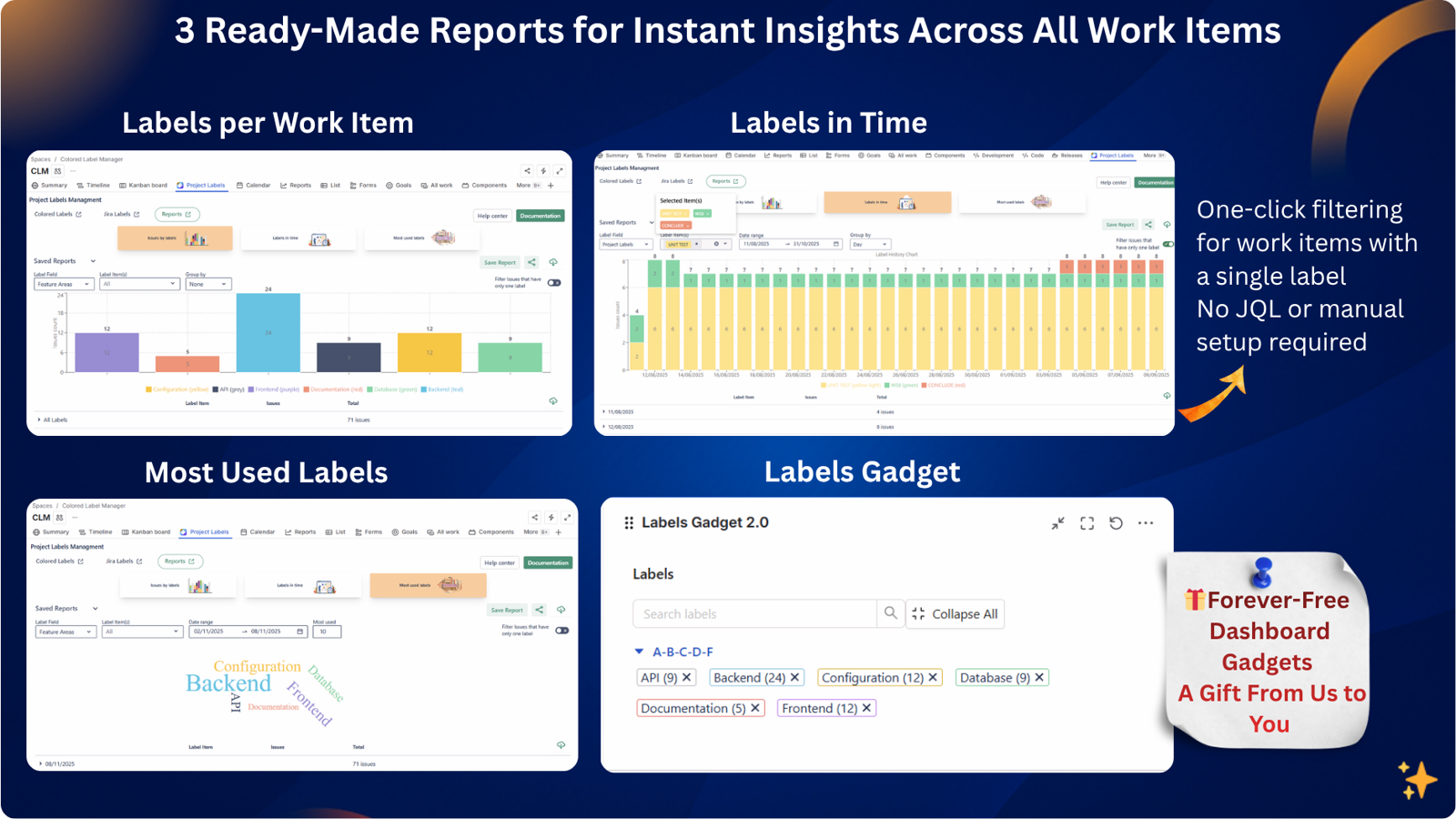
Task: Refresh the Labels Gadget 2.0
Action: pyautogui.click(x=1117, y=523)
